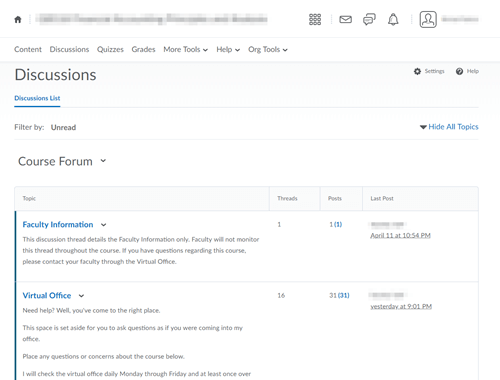Image resolution: width=500 pixels, height=380 pixels.
Task: Go to Quizzes in the navbar
Action: (x=110, y=49)
